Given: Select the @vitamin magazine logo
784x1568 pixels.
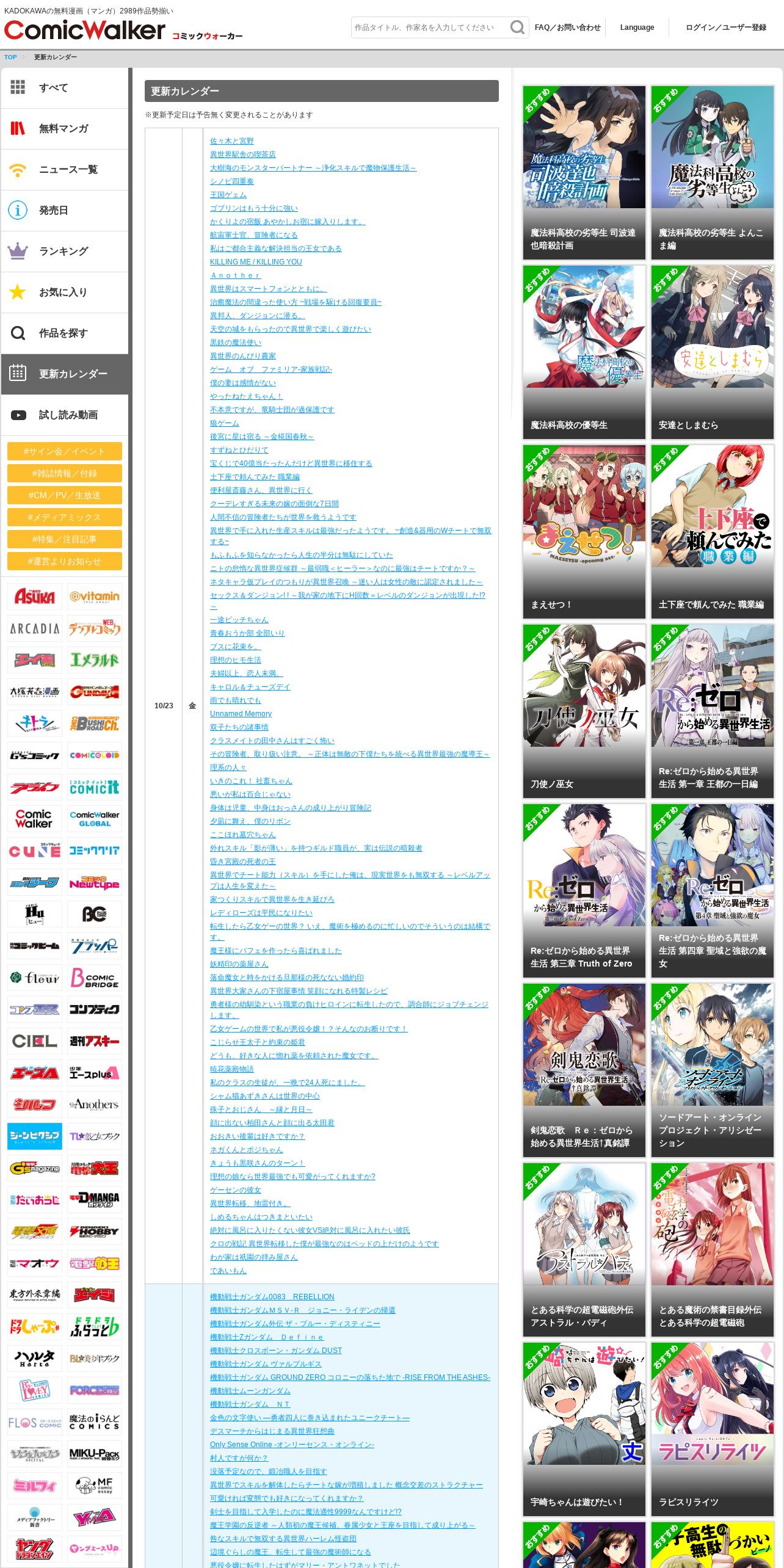Looking at the screenshot, I should click(95, 597).
